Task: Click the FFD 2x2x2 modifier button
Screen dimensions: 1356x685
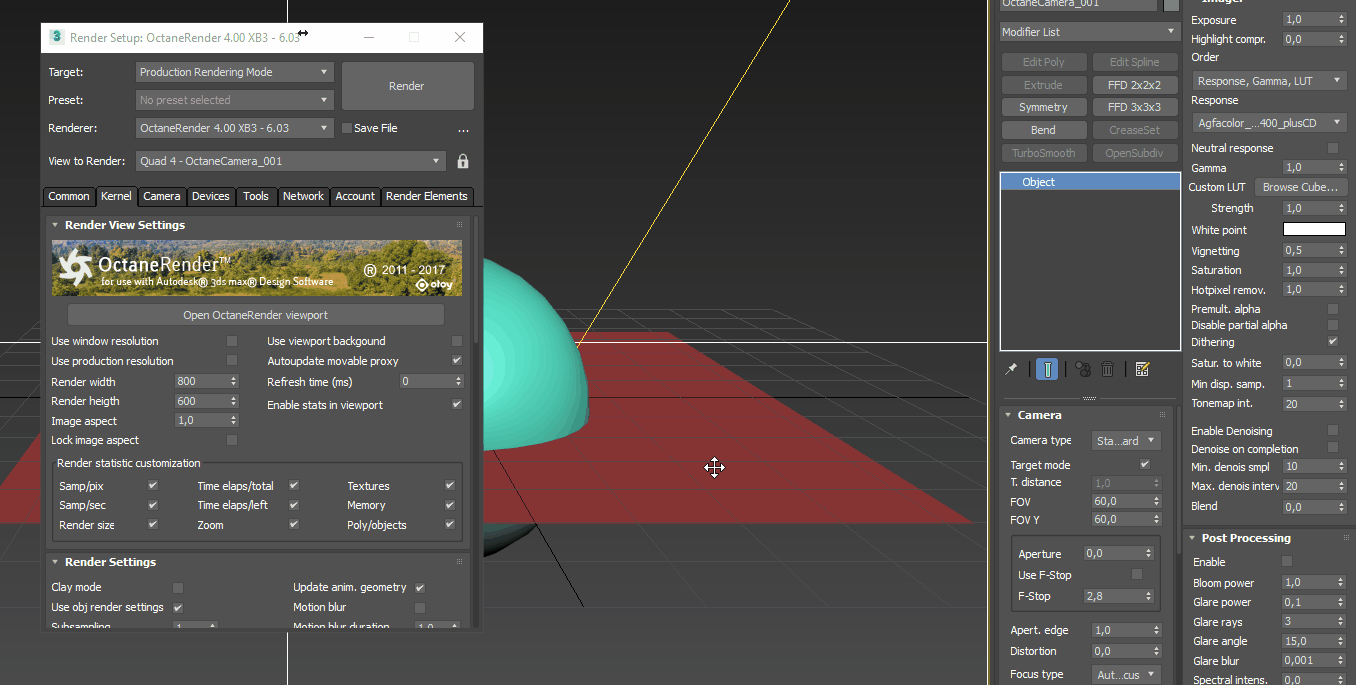Action: click(1134, 85)
